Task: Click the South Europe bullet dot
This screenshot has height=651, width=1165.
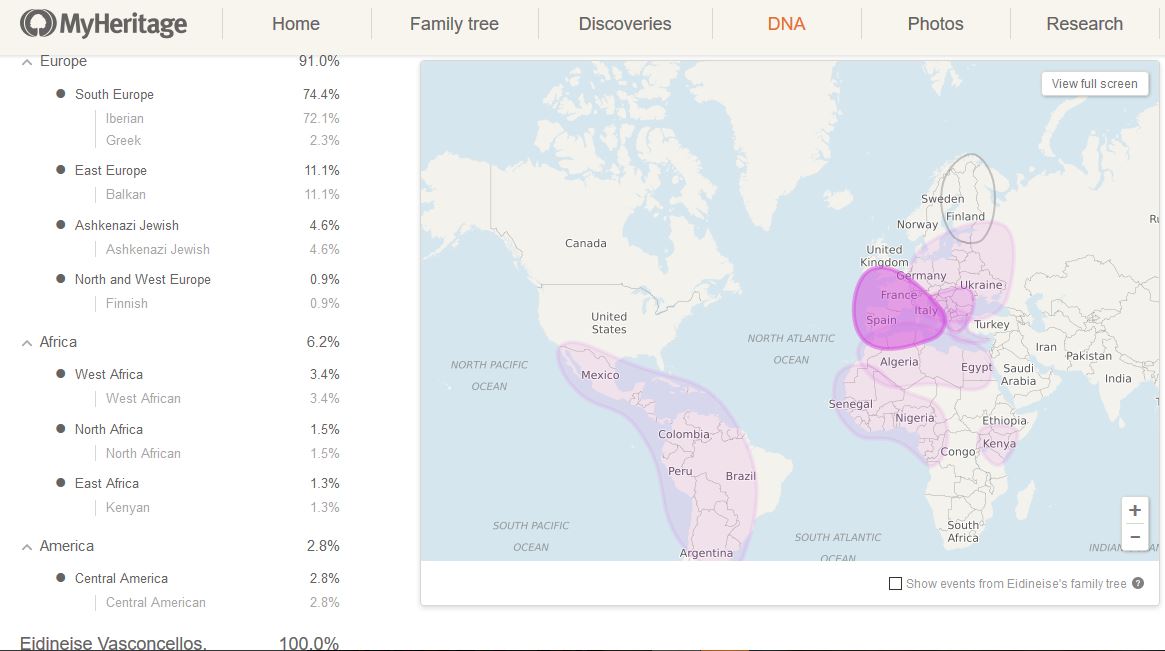Action: [61, 94]
